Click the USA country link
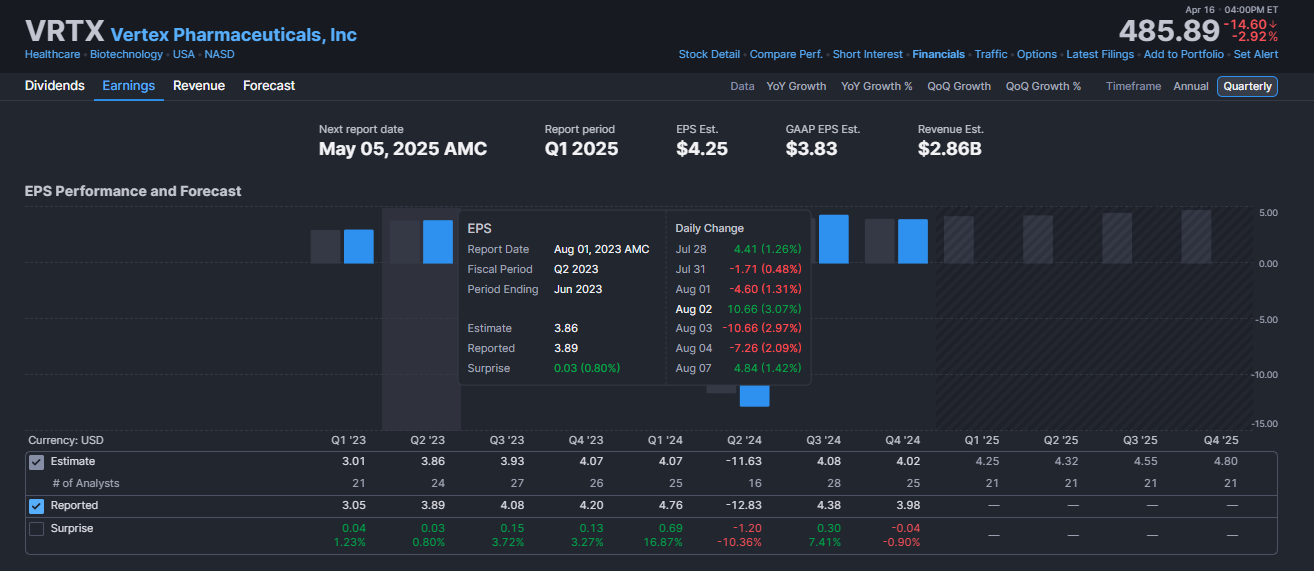This screenshot has height=571, width=1314. click(x=184, y=55)
